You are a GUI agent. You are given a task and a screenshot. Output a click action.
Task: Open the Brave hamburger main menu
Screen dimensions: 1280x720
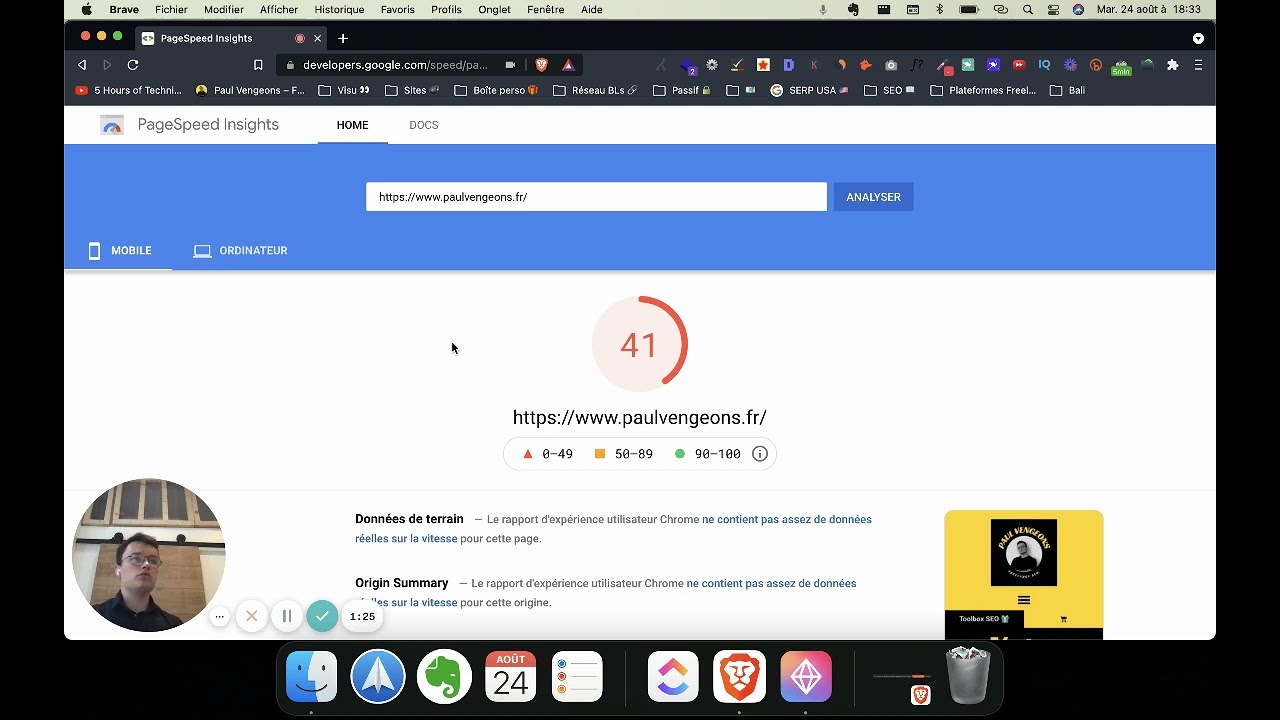(1198, 65)
